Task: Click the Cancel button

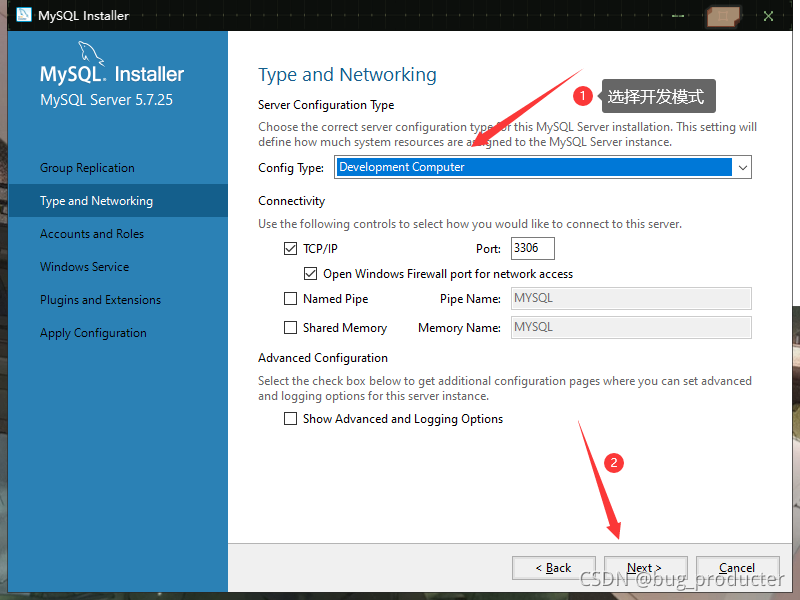Action: (737, 568)
